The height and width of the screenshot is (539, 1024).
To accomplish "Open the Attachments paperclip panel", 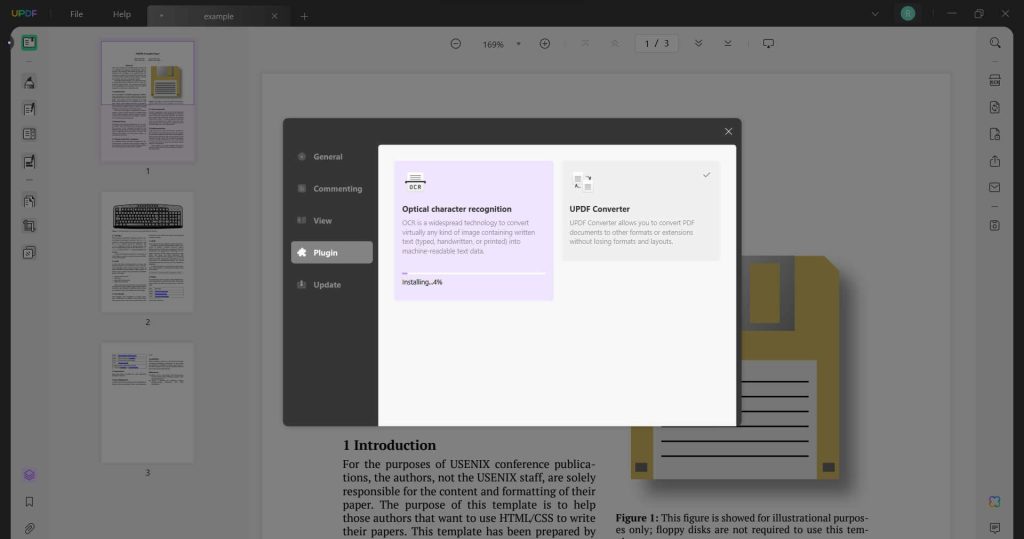I will coord(29,529).
